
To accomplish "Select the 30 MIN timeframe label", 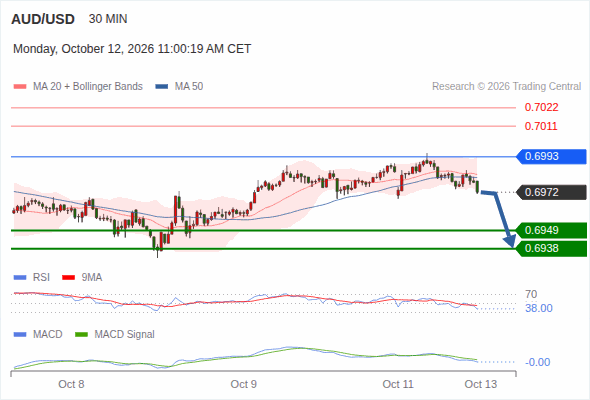I will tap(108, 19).
